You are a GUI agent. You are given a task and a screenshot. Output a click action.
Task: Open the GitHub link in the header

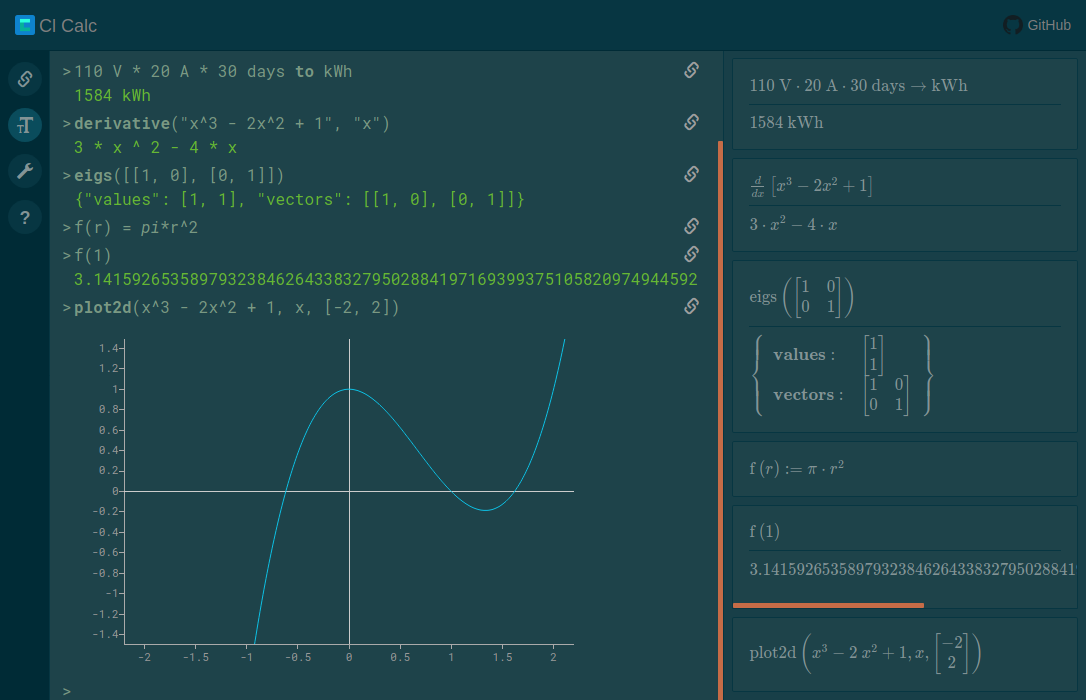click(x=1037, y=25)
